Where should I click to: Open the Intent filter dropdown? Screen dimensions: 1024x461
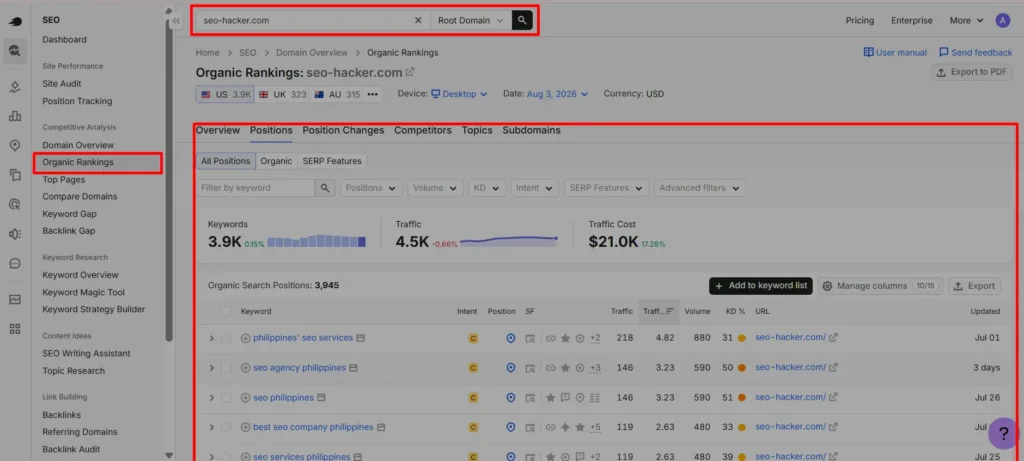click(535, 188)
